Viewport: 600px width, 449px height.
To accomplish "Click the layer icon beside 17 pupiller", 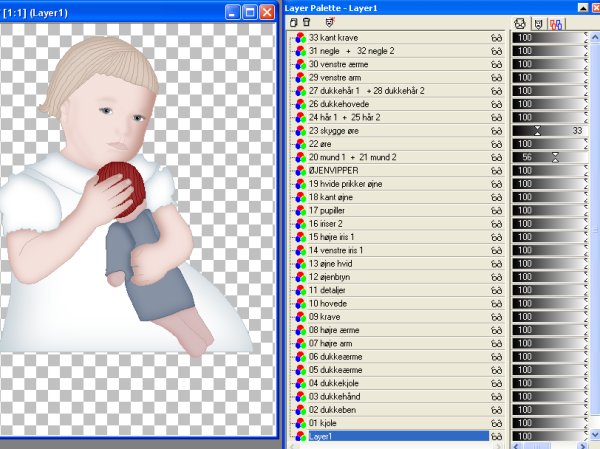I will (x=300, y=211).
